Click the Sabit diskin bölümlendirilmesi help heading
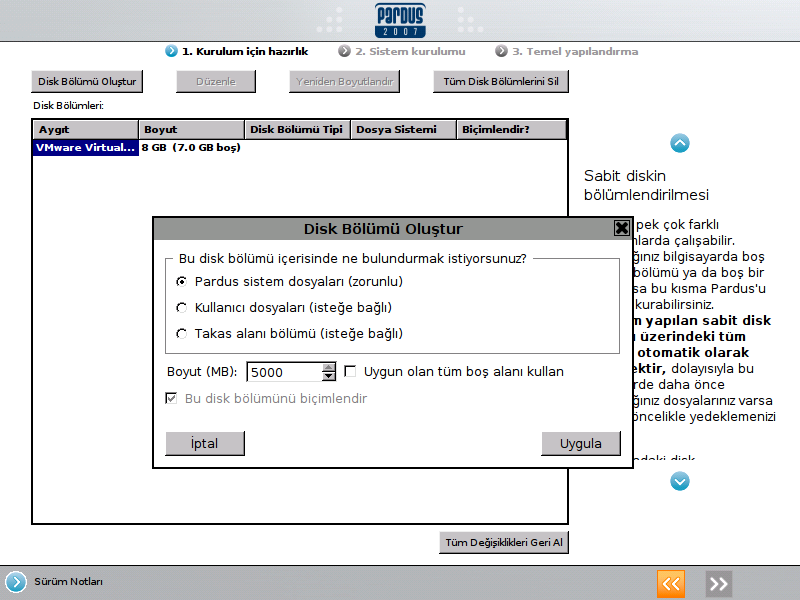Screen dimensions: 800x600 pos(646,185)
